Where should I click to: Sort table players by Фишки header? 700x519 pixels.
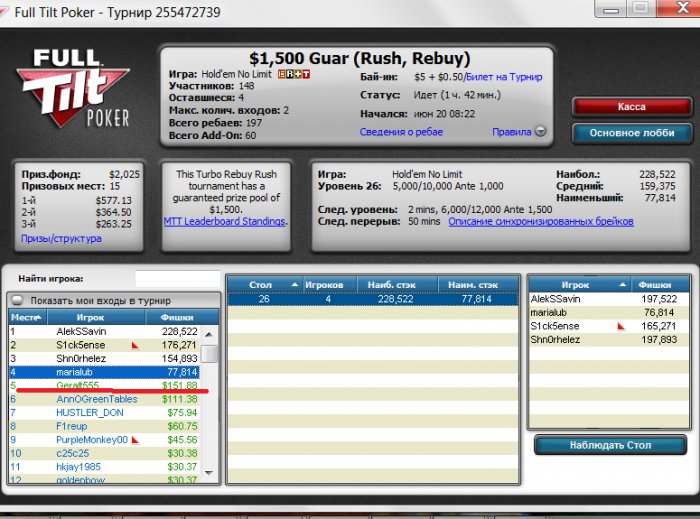point(660,284)
